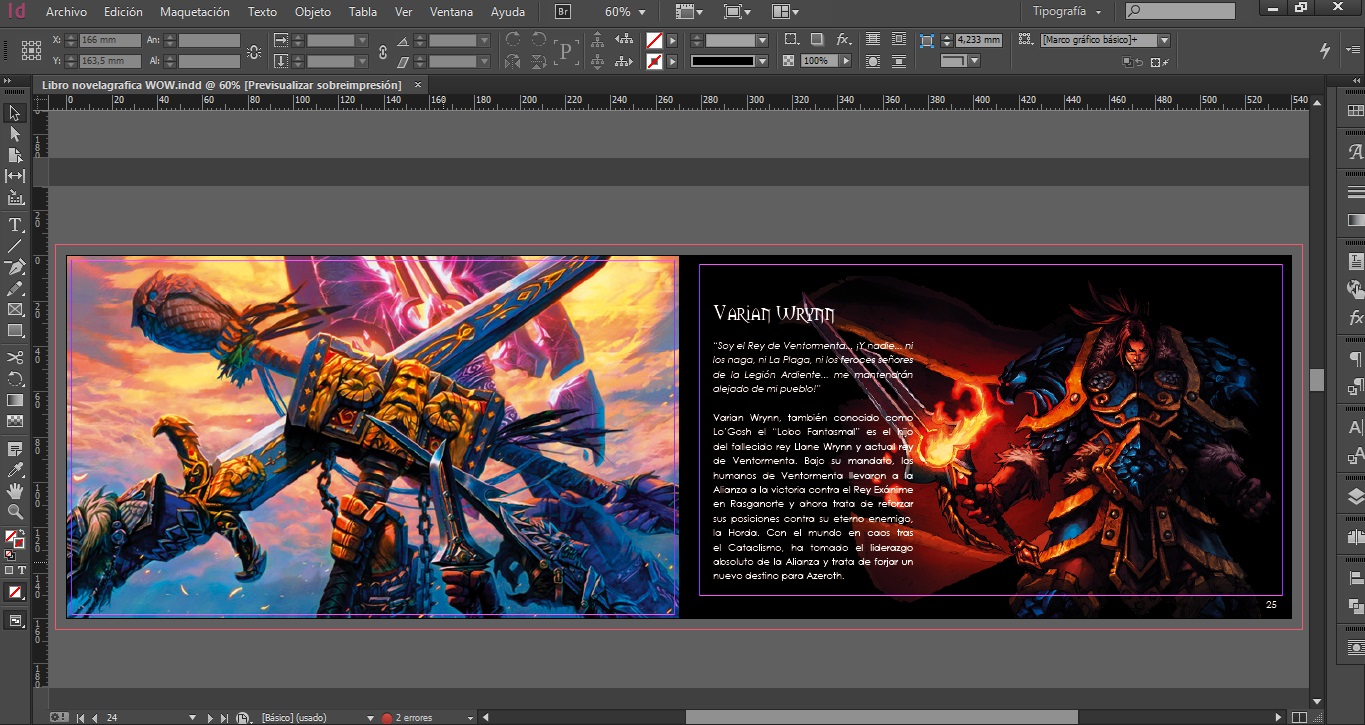Click the select container icon
The image size is (1365, 725).
[597, 40]
